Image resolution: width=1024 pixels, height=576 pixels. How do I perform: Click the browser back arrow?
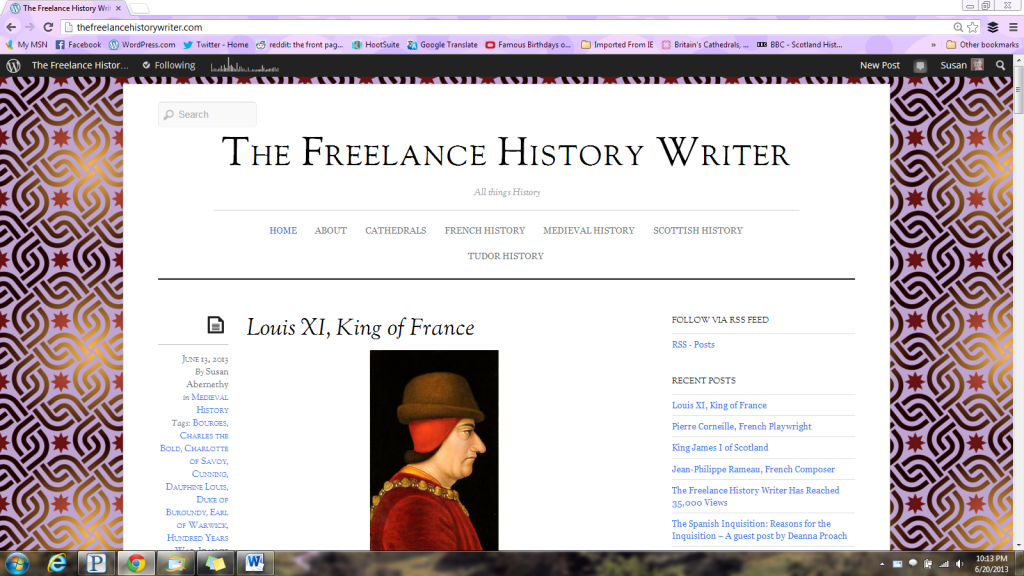point(11,27)
